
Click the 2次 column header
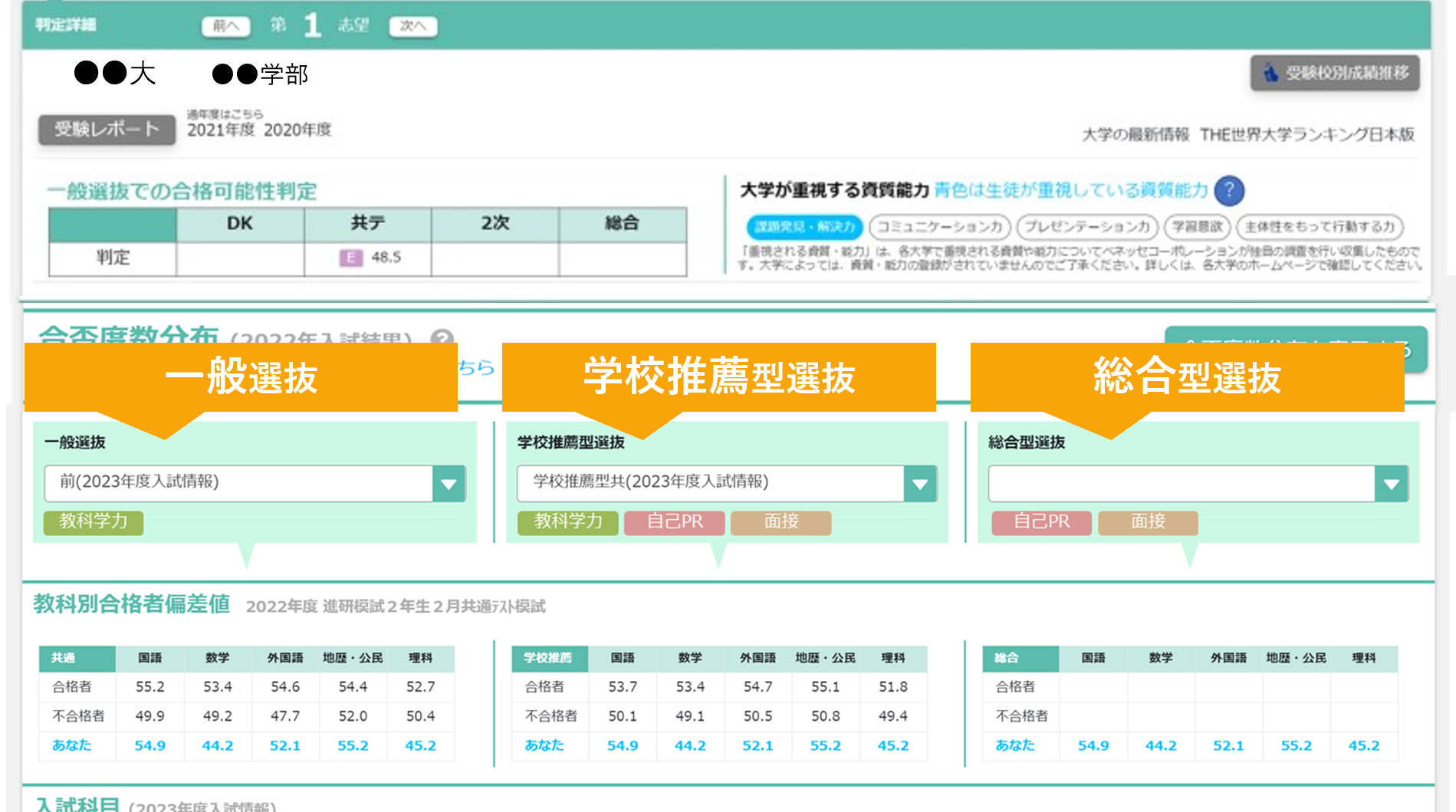(x=495, y=224)
